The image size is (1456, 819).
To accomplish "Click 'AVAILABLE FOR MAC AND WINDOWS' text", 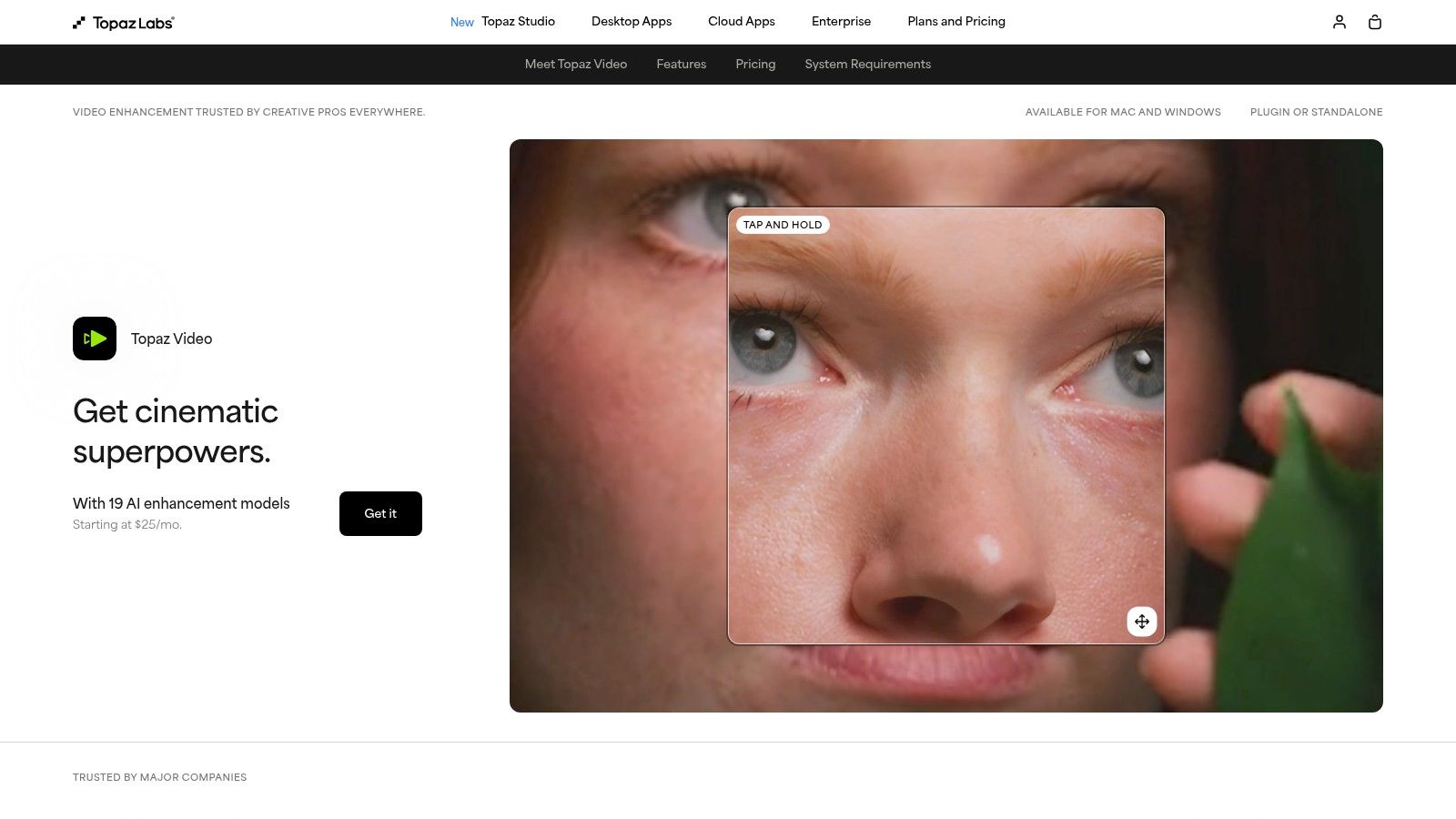I will (x=1123, y=112).
